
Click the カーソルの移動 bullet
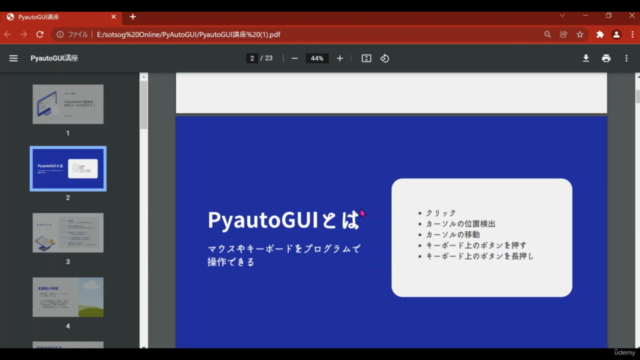pos(453,235)
